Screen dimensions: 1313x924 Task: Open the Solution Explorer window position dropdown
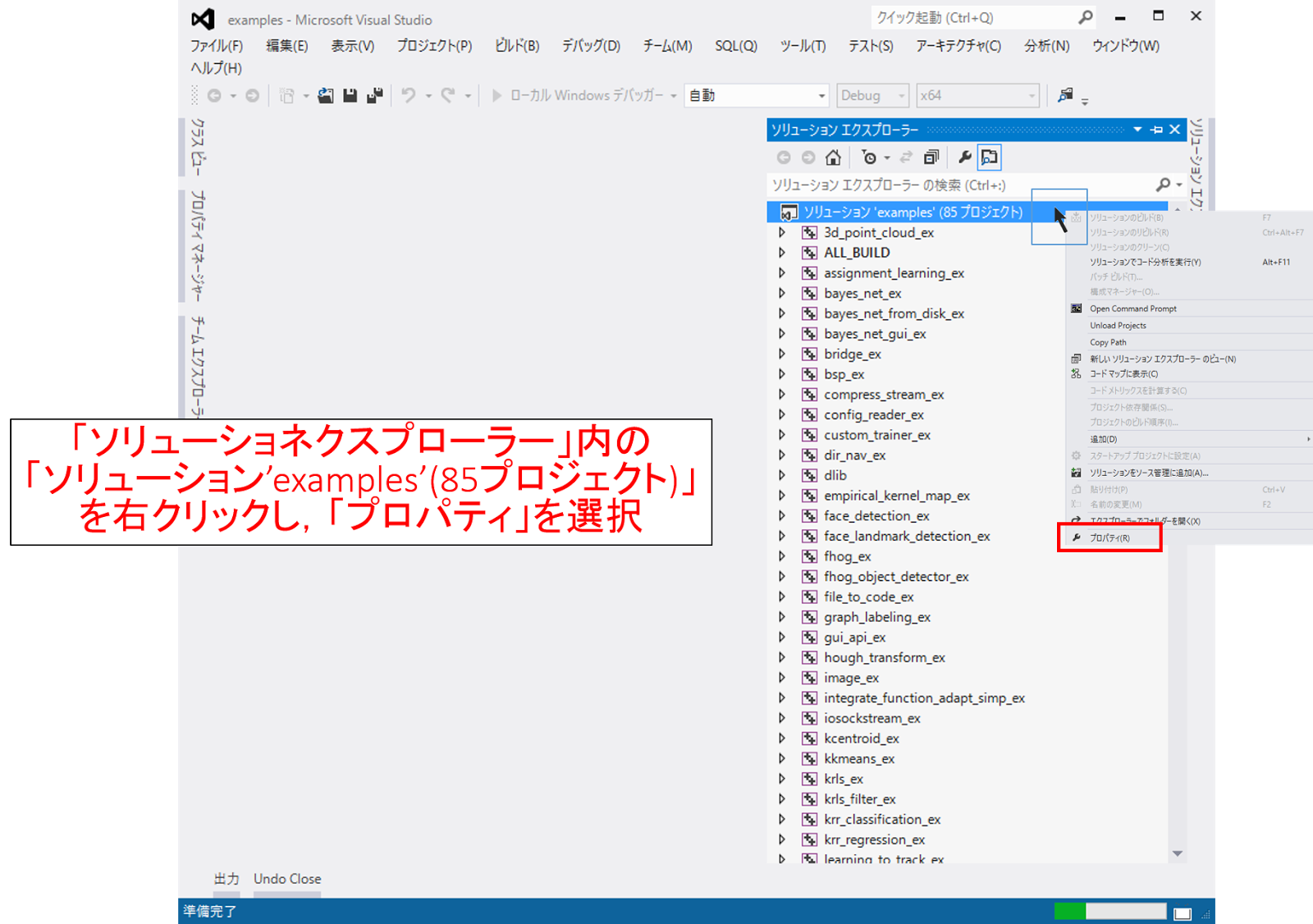pos(1137,130)
